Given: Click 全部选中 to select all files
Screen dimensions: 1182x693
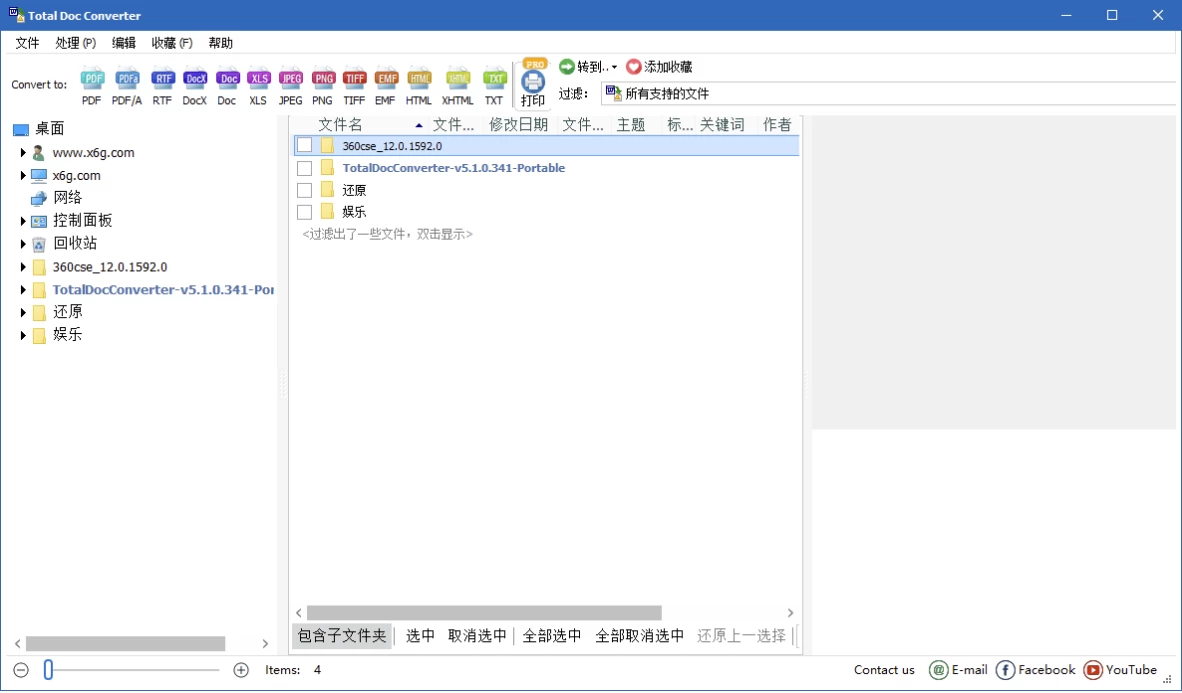Looking at the screenshot, I should pyautogui.click(x=551, y=635).
